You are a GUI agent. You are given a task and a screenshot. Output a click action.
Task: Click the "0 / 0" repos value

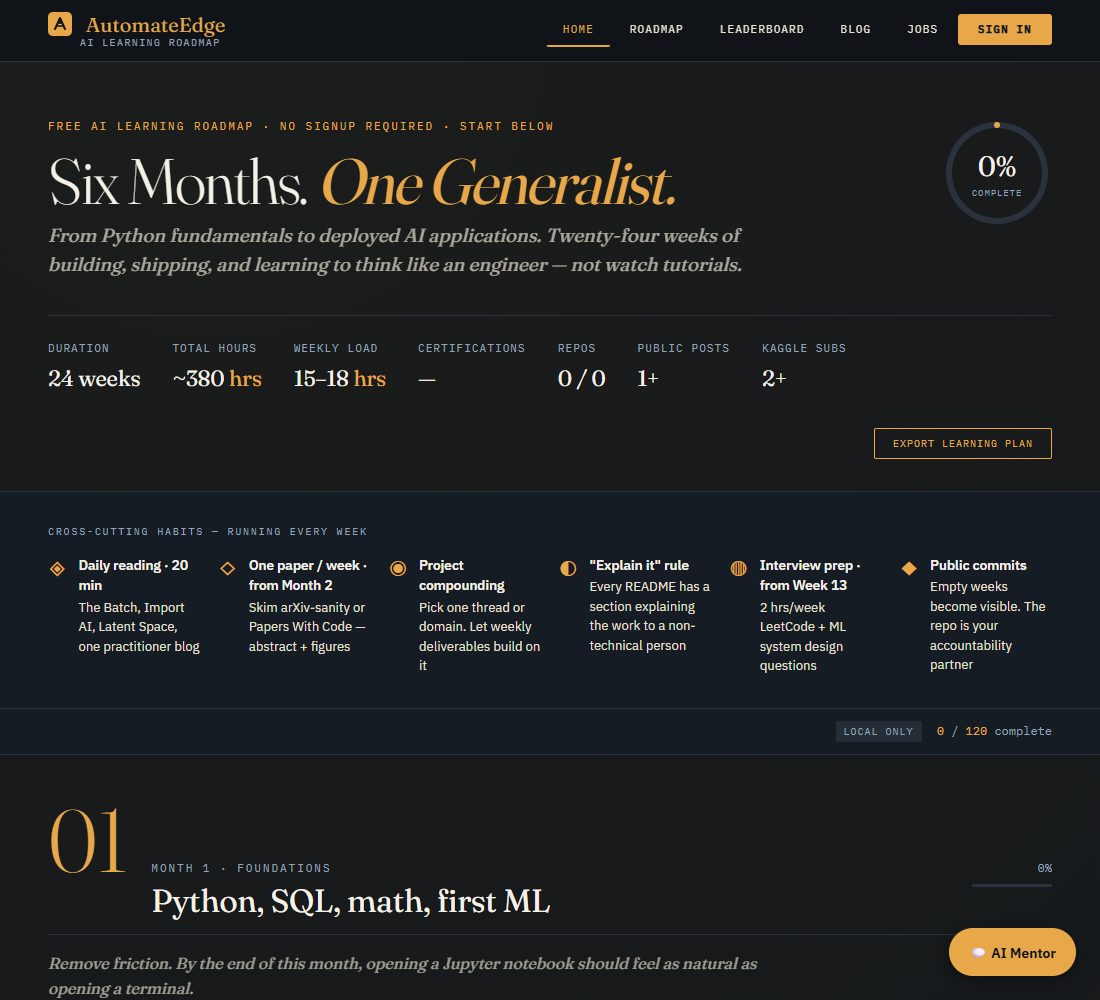coord(582,379)
